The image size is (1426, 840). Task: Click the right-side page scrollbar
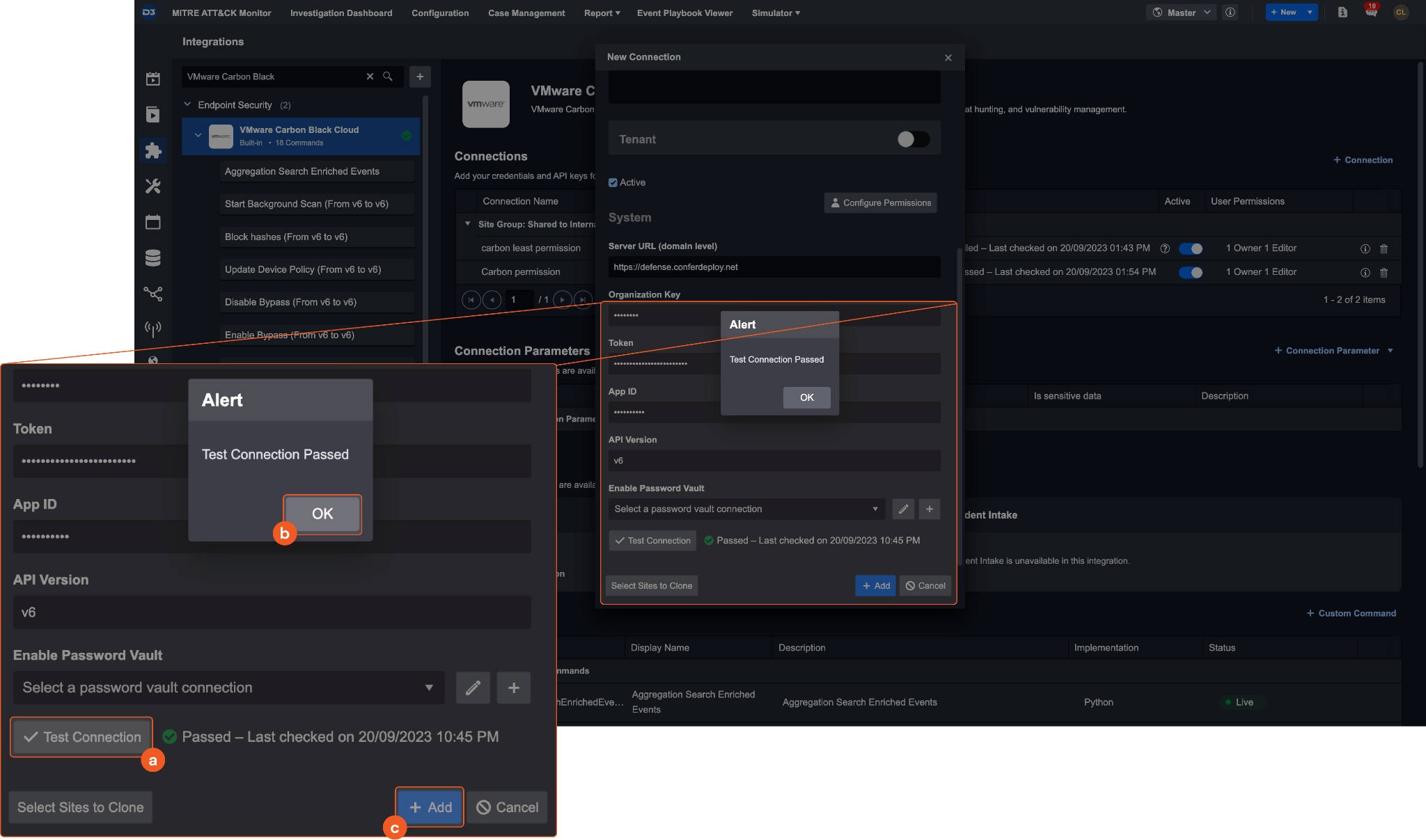click(1420, 264)
